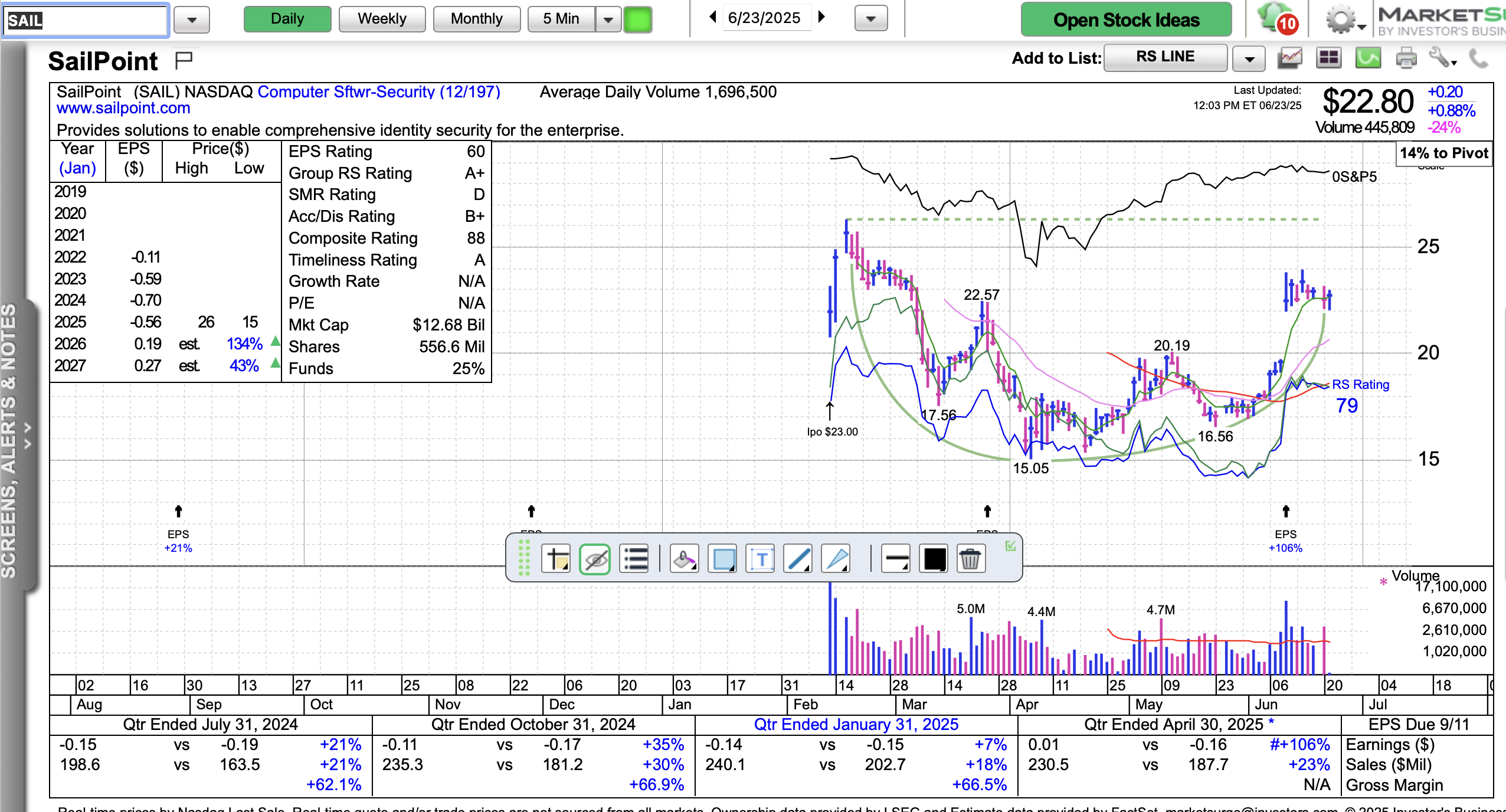Click the black color swatch in drawing toolbar
This screenshot has width=1506, height=812.
pos(934,558)
